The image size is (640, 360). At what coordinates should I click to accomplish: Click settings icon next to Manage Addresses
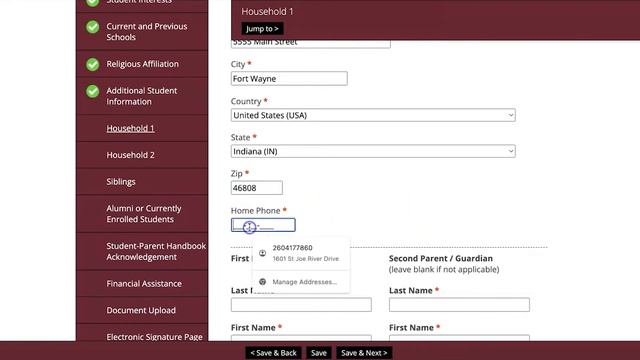[x=262, y=282]
